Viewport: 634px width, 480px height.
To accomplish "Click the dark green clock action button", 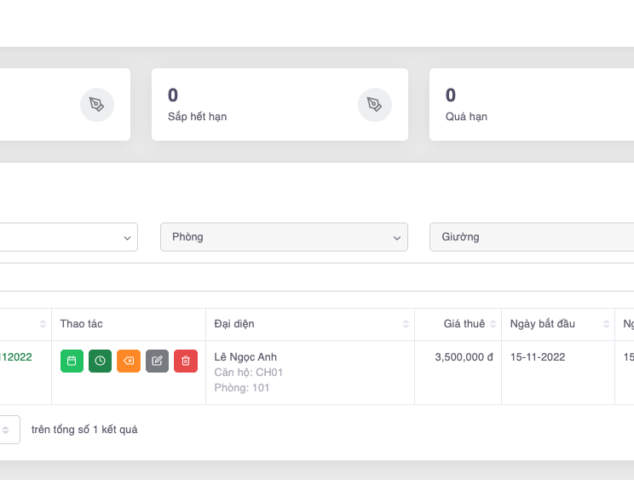I will [x=100, y=361].
